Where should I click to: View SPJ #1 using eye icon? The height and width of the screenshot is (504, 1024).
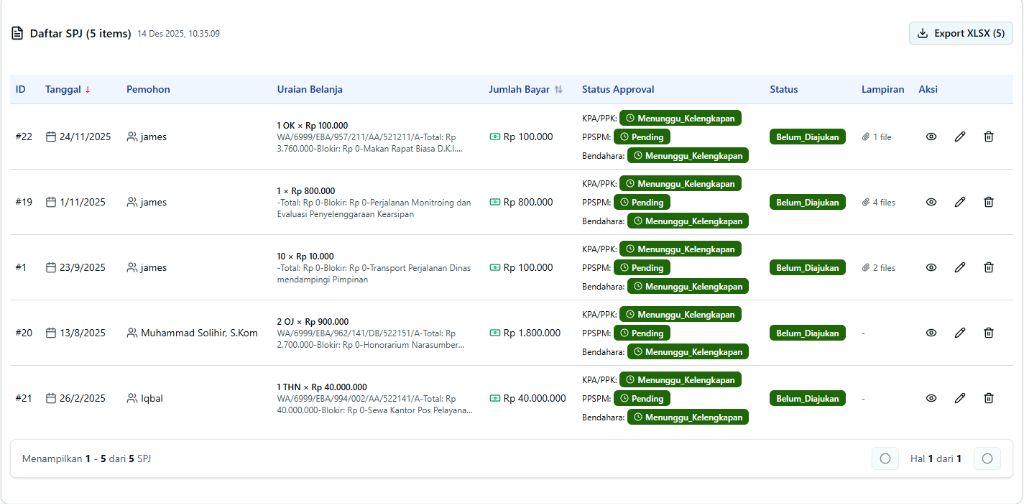point(931,267)
